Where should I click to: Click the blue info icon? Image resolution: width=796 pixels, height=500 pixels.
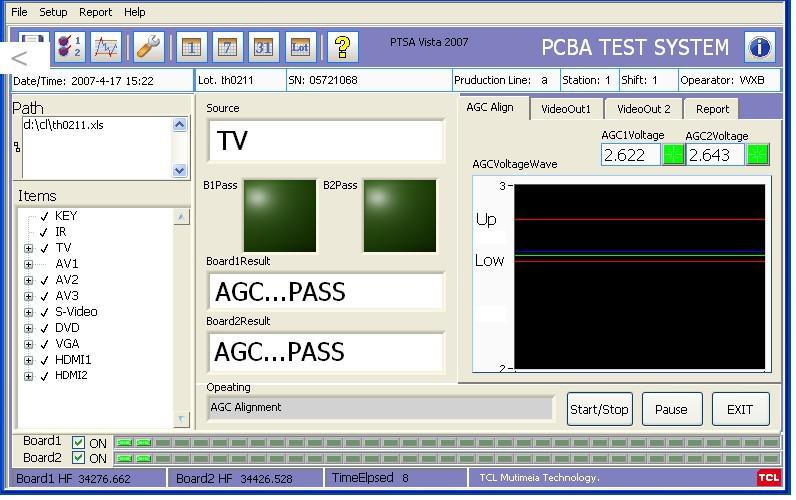click(x=759, y=47)
